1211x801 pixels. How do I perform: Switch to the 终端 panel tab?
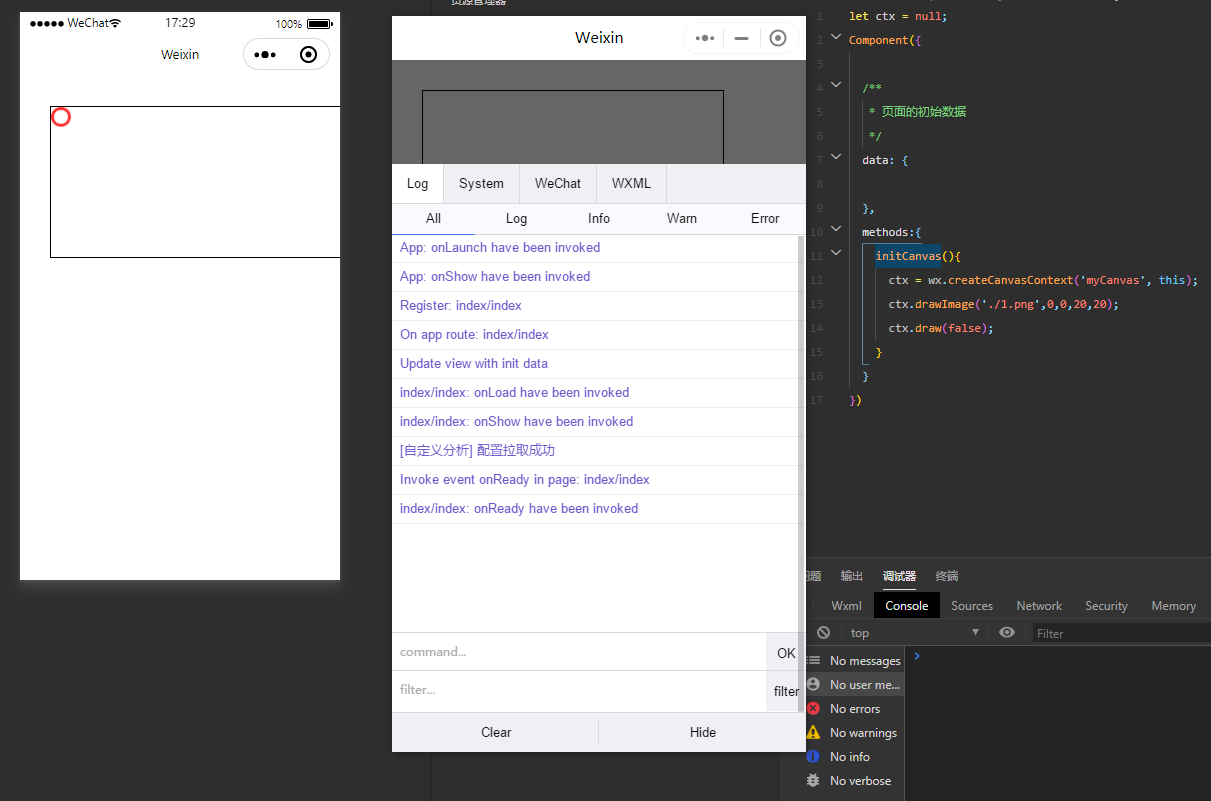(946, 576)
